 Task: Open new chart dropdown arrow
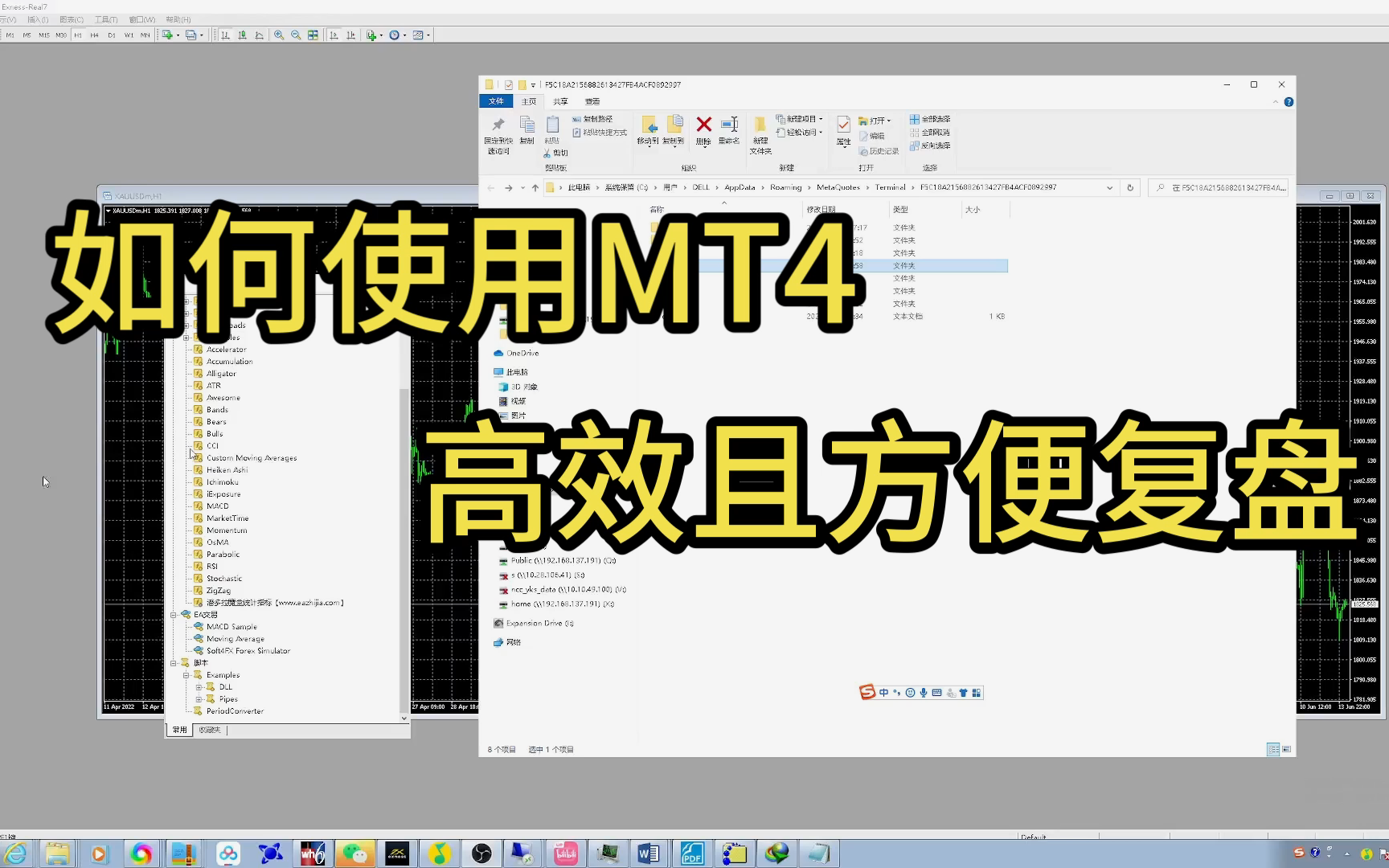(x=178, y=35)
